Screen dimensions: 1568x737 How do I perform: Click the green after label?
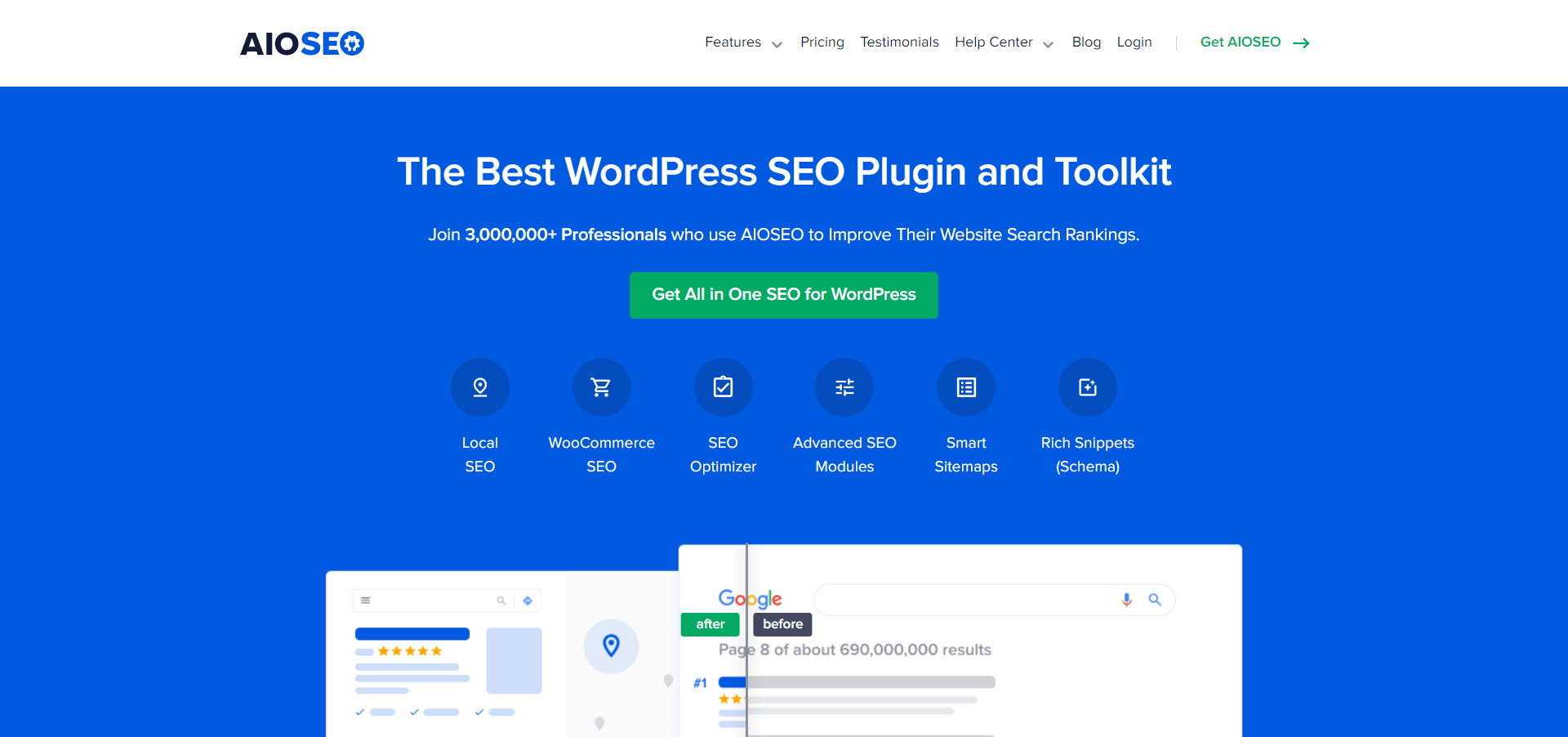point(710,624)
